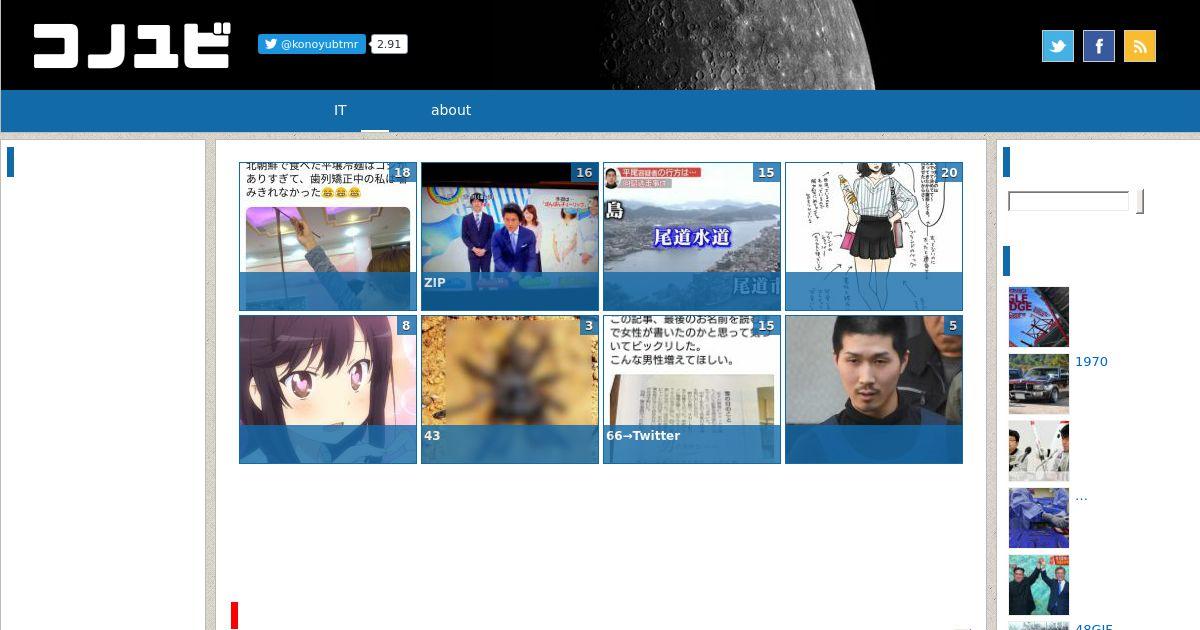
Task: Open the 66→Twitter article tile
Action: pos(692,390)
